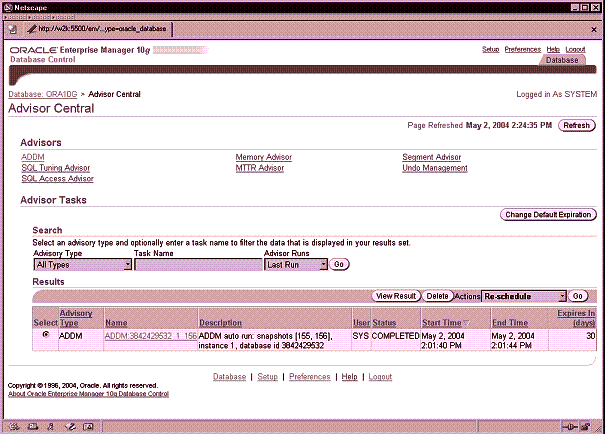Sort by Name column header

click(x=116, y=323)
